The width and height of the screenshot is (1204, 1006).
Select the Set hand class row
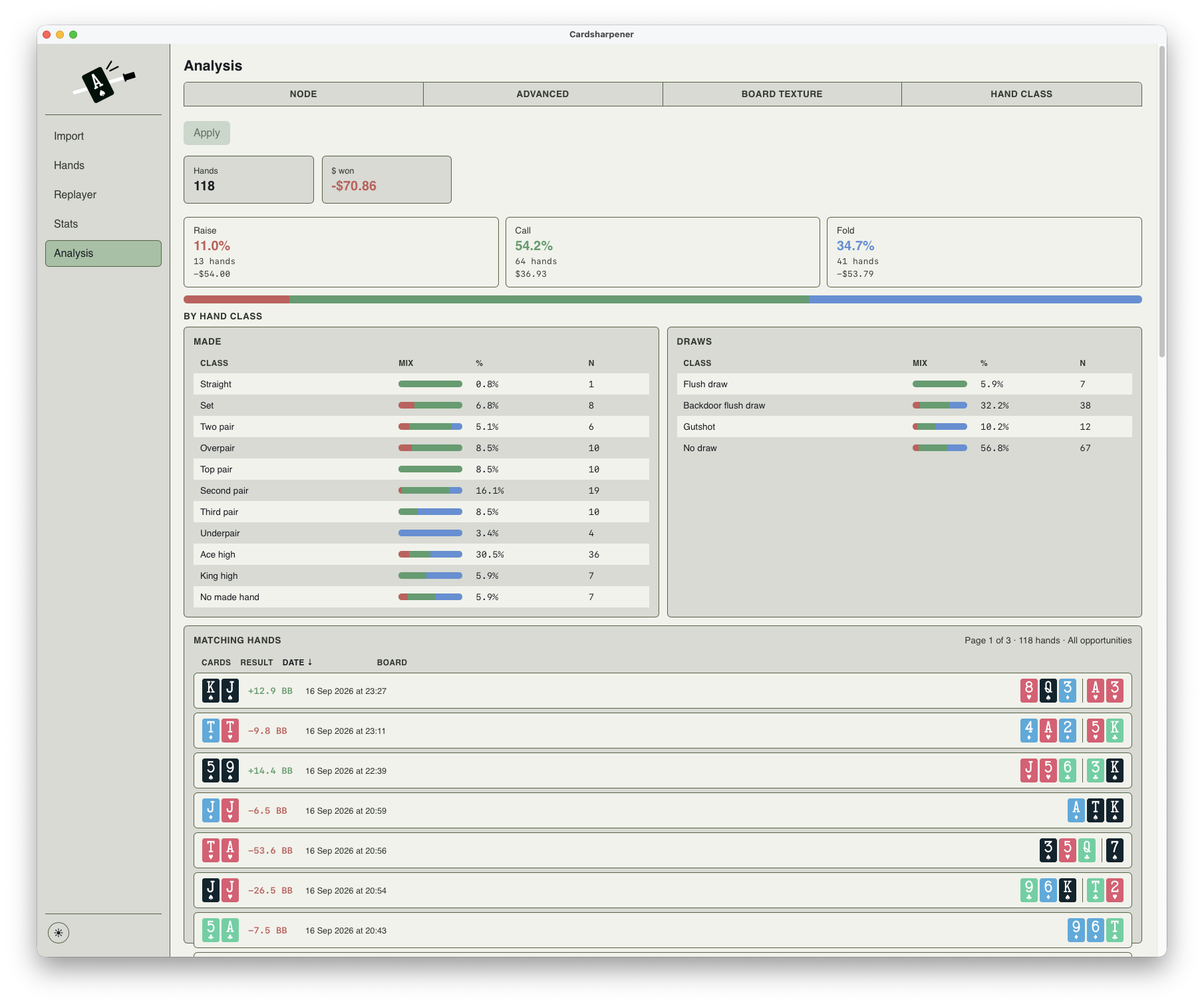click(x=422, y=406)
